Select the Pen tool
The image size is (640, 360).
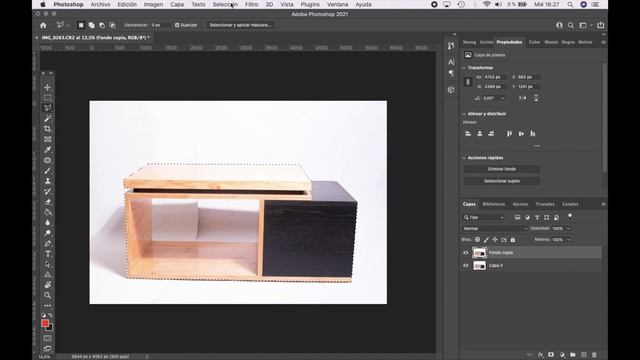[47, 243]
